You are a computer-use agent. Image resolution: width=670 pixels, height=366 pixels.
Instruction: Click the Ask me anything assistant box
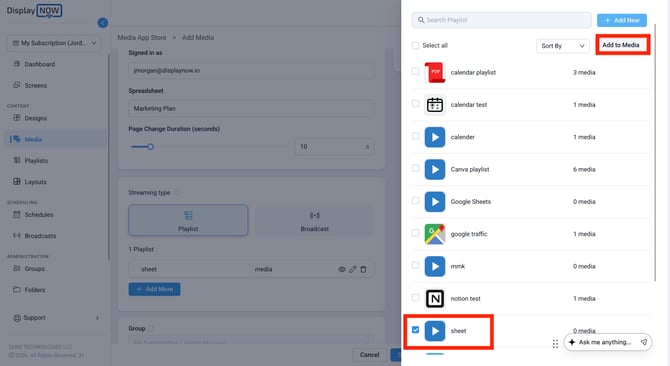click(x=608, y=343)
